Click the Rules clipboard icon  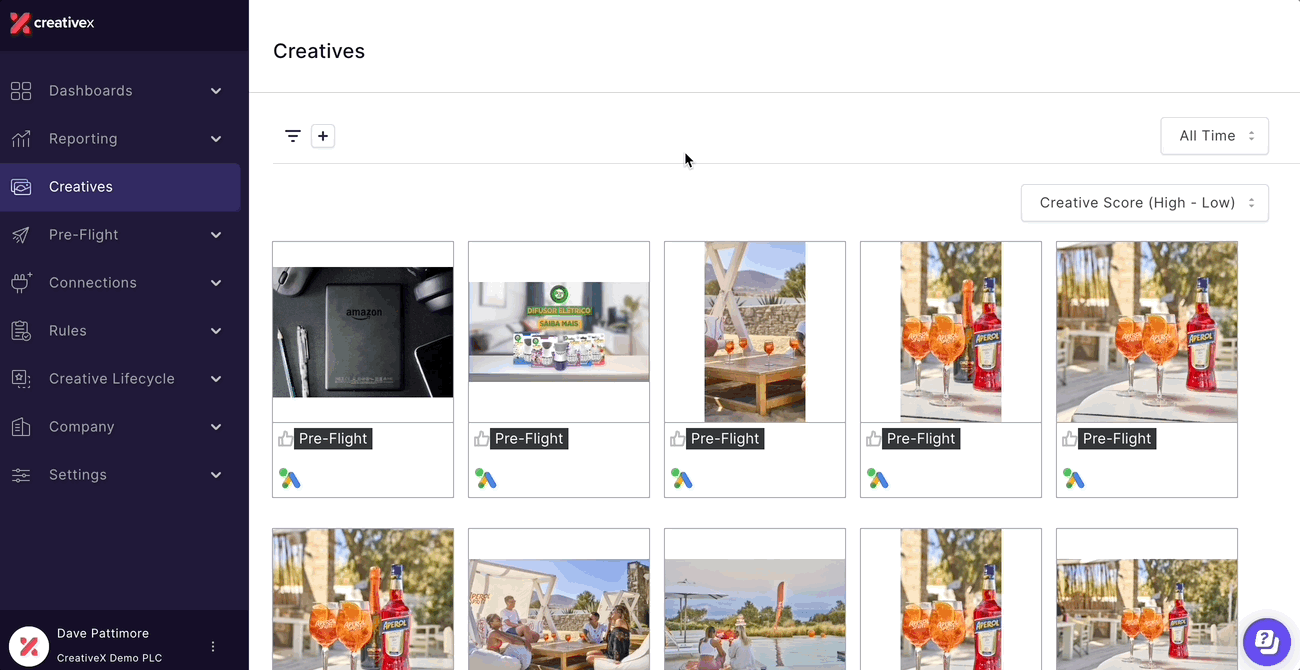click(x=21, y=331)
